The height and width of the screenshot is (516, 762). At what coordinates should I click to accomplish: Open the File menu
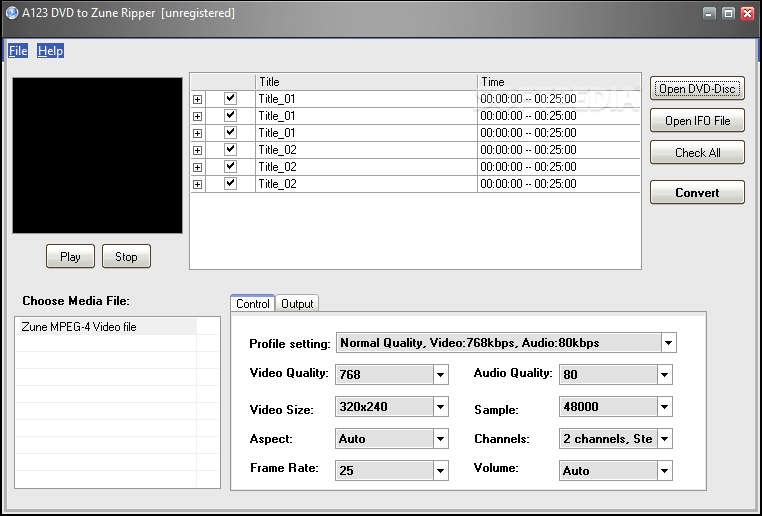coord(18,51)
